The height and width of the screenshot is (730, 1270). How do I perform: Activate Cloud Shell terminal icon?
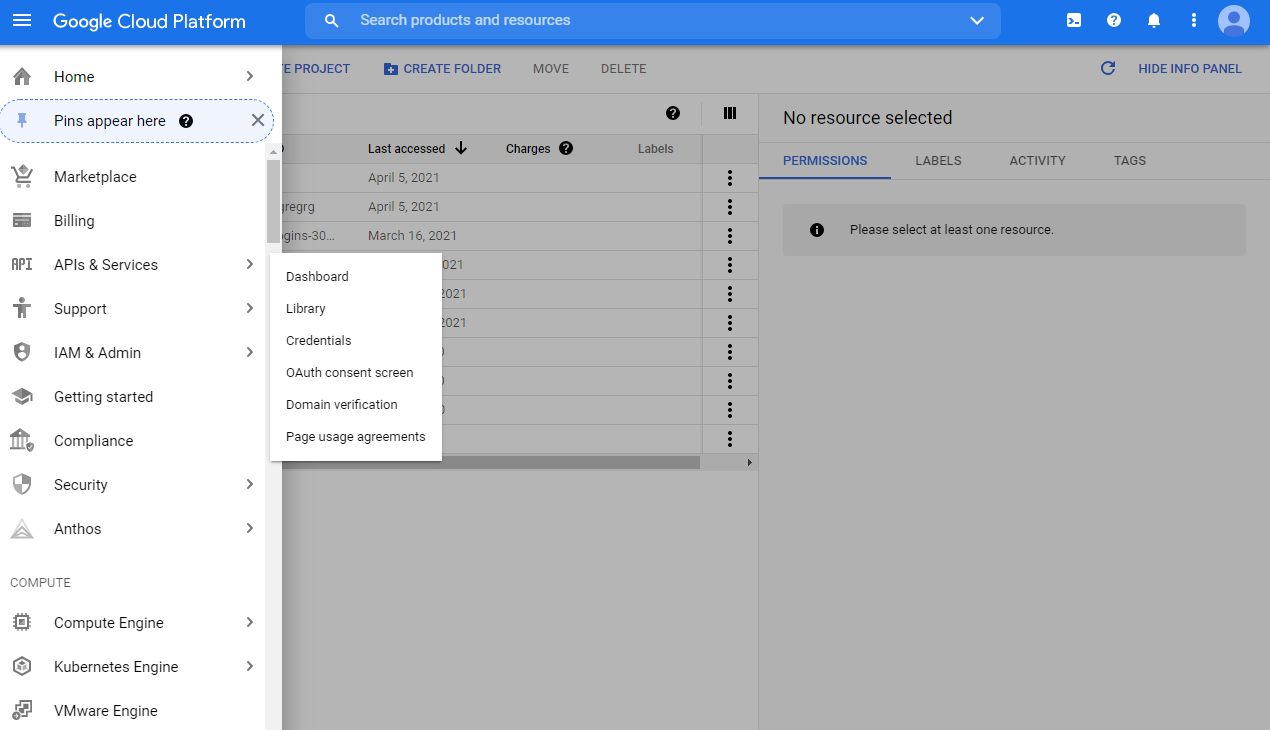pos(1074,21)
